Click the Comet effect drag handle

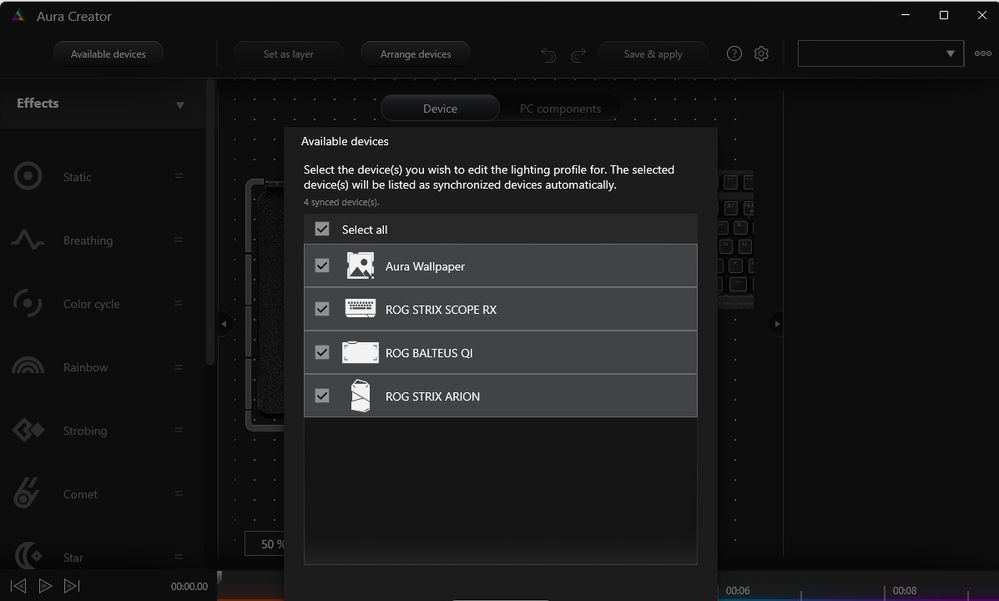click(178, 493)
